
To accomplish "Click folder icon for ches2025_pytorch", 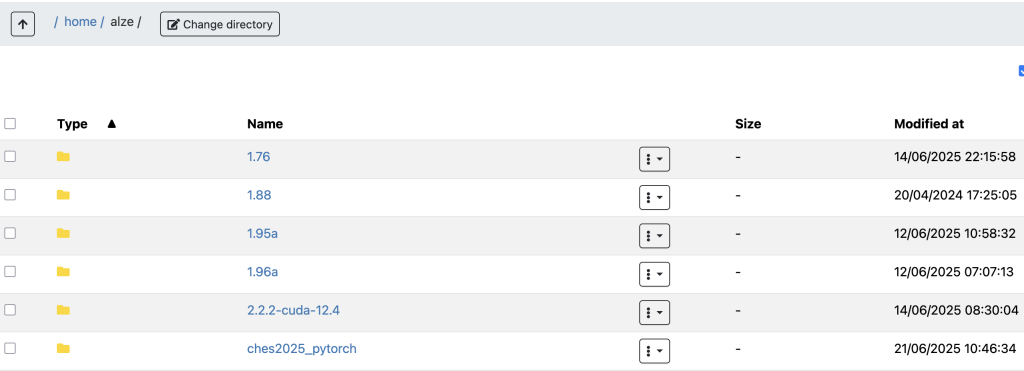I will coord(63,349).
